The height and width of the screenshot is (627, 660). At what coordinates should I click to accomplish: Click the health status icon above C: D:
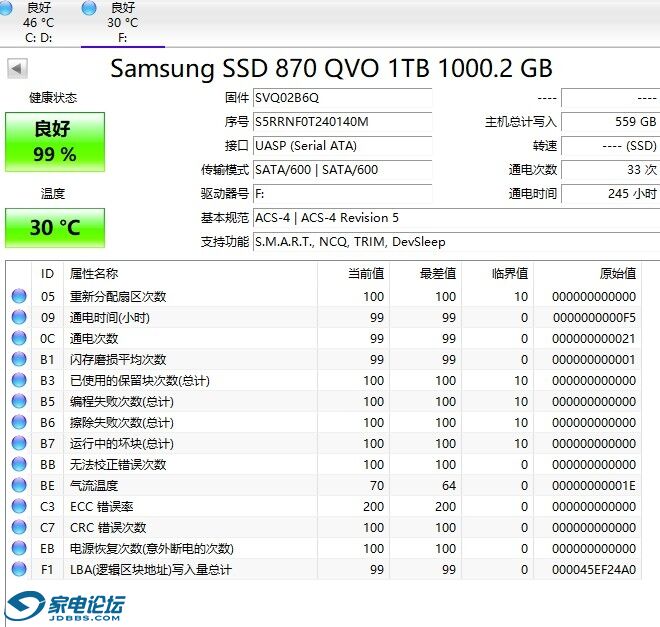click(5, 8)
